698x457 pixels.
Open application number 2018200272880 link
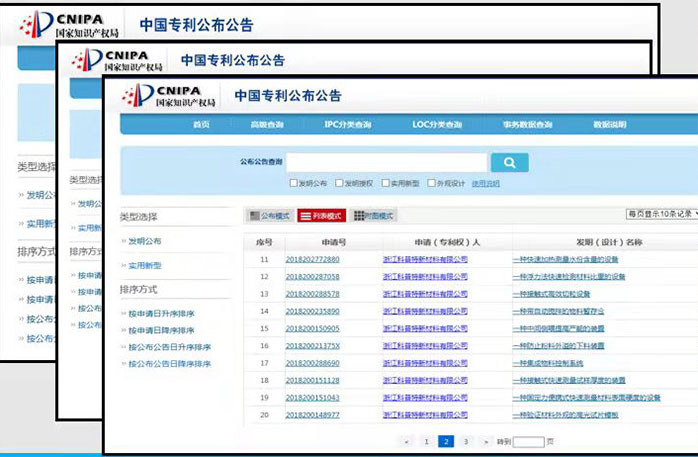[312, 260]
